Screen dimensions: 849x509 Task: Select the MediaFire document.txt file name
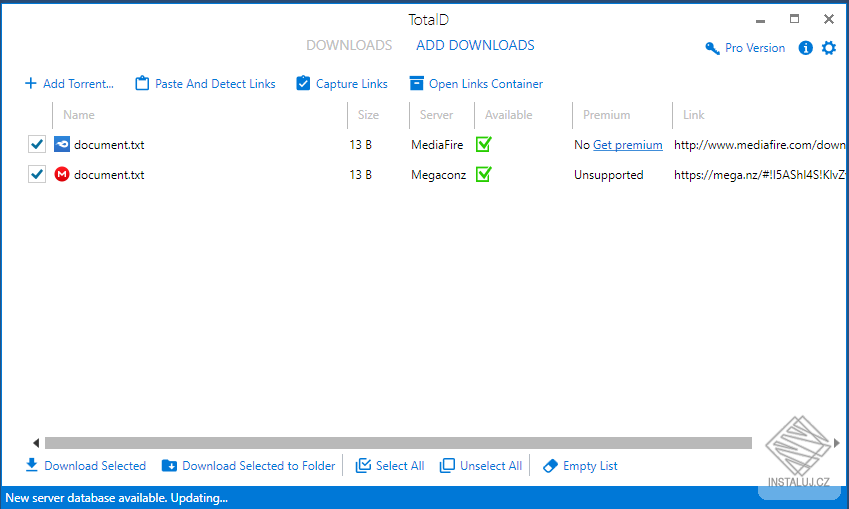[x=109, y=145]
